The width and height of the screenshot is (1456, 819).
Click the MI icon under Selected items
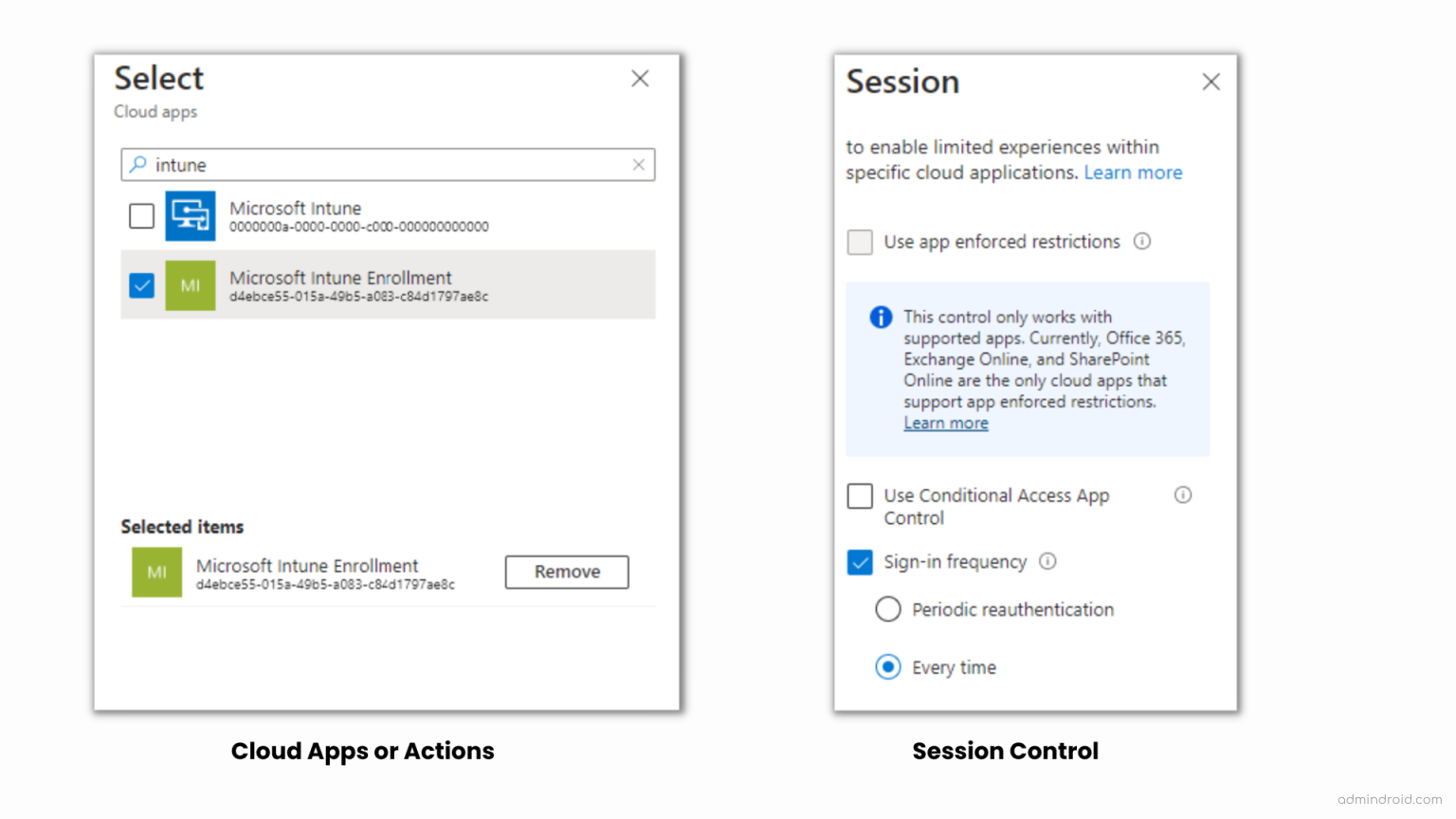pos(156,572)
